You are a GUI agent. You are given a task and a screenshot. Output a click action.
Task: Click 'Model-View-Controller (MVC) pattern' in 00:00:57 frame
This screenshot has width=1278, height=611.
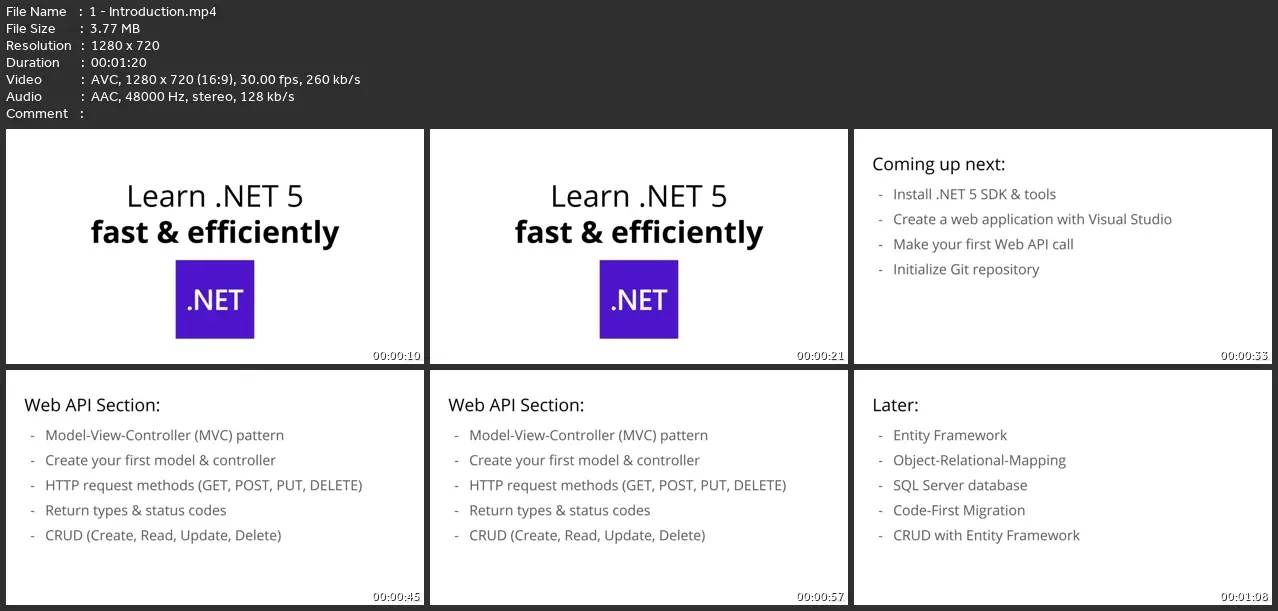click(x=588, y=435)
